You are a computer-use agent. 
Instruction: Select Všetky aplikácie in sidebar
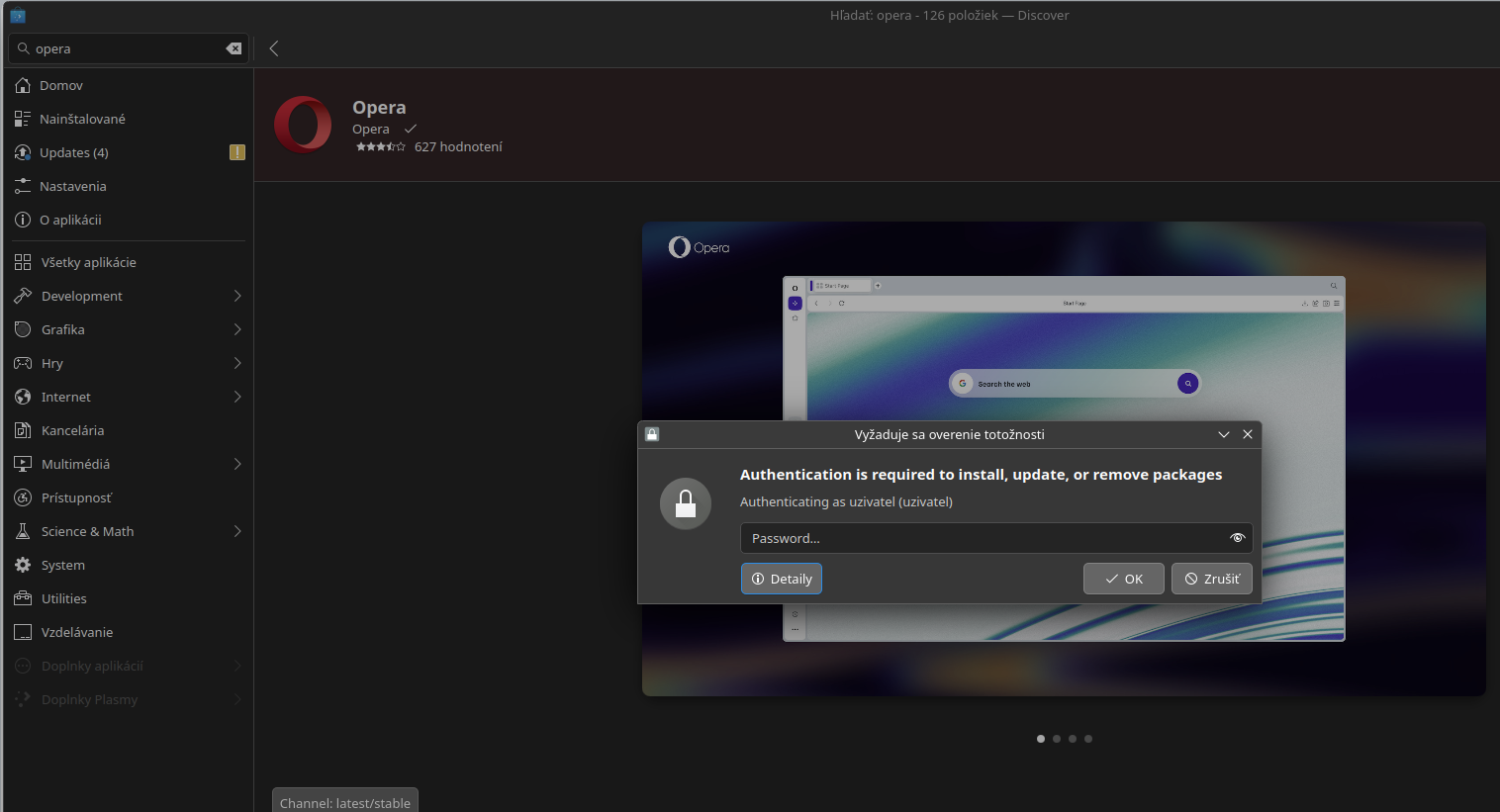point(88,263)
